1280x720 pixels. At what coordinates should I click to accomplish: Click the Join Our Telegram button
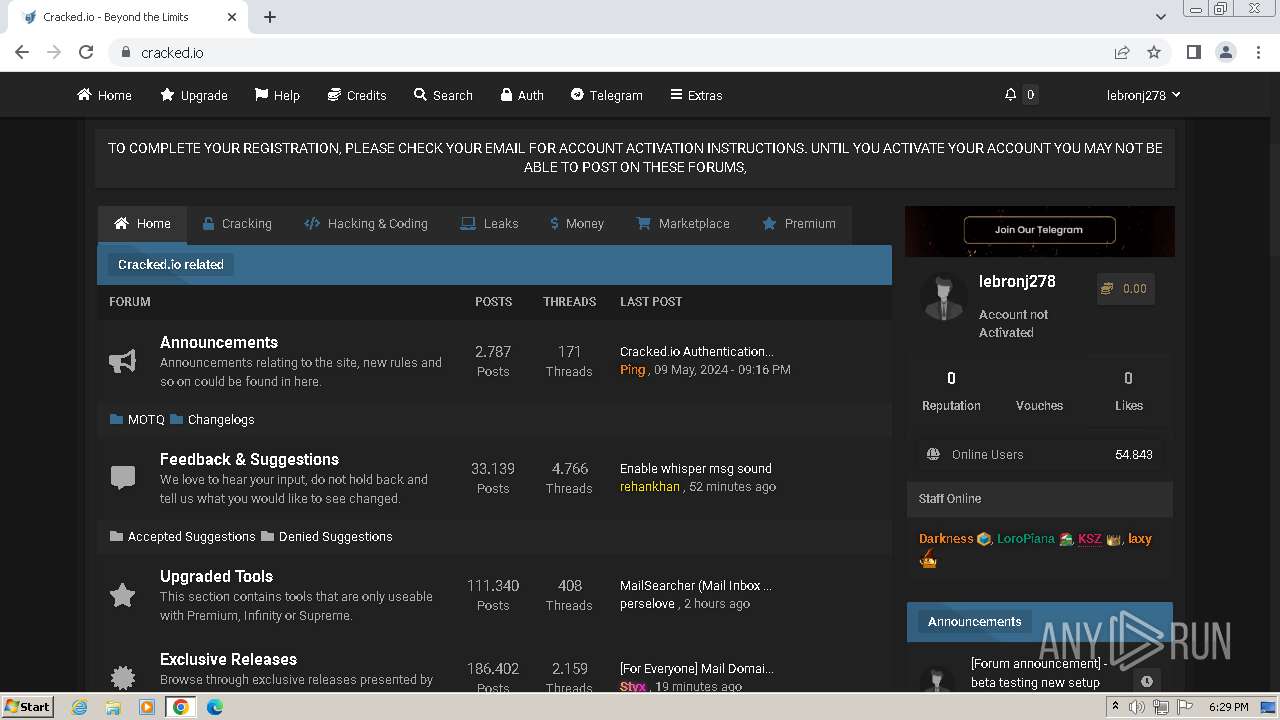click(1038, 230)
